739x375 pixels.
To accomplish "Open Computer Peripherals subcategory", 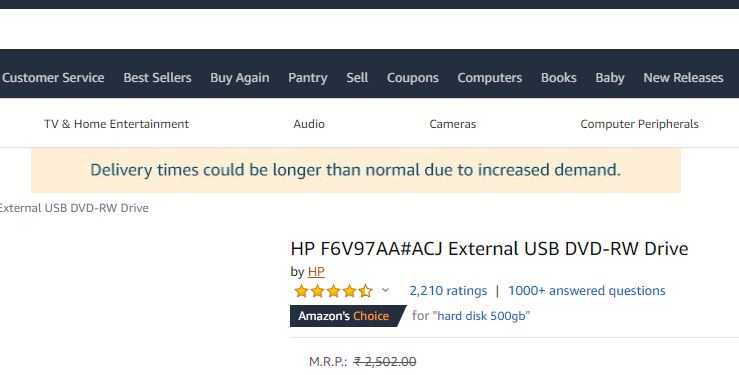I will pyautogui.click(x=640, y=124).
